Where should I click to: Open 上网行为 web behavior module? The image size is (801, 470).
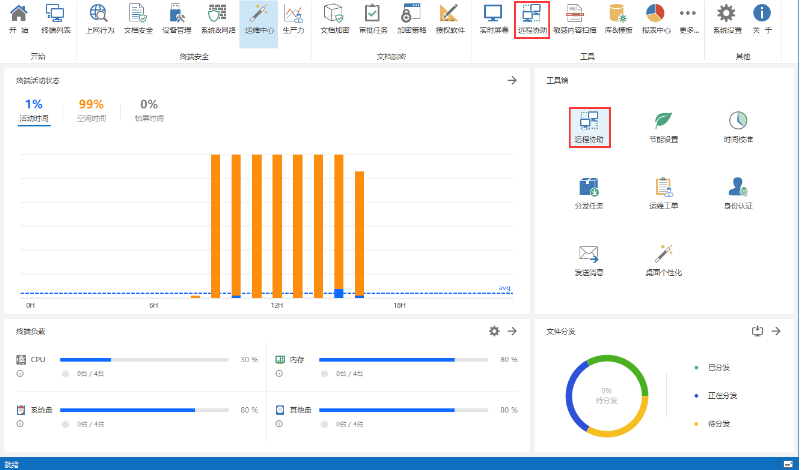tap(100, 19)
